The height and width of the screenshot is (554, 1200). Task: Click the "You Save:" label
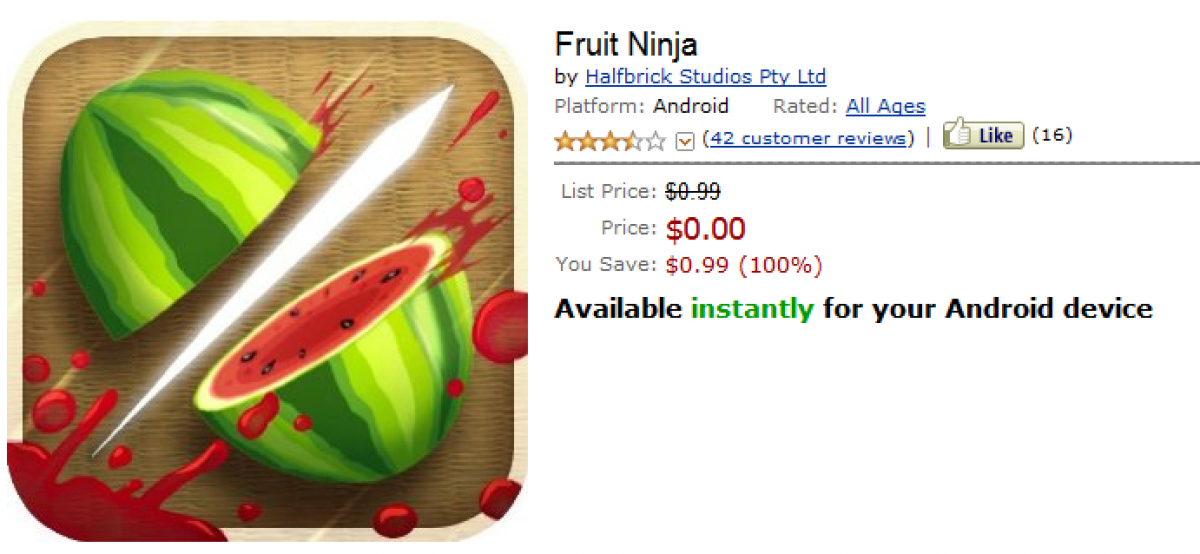pos(607,266)
